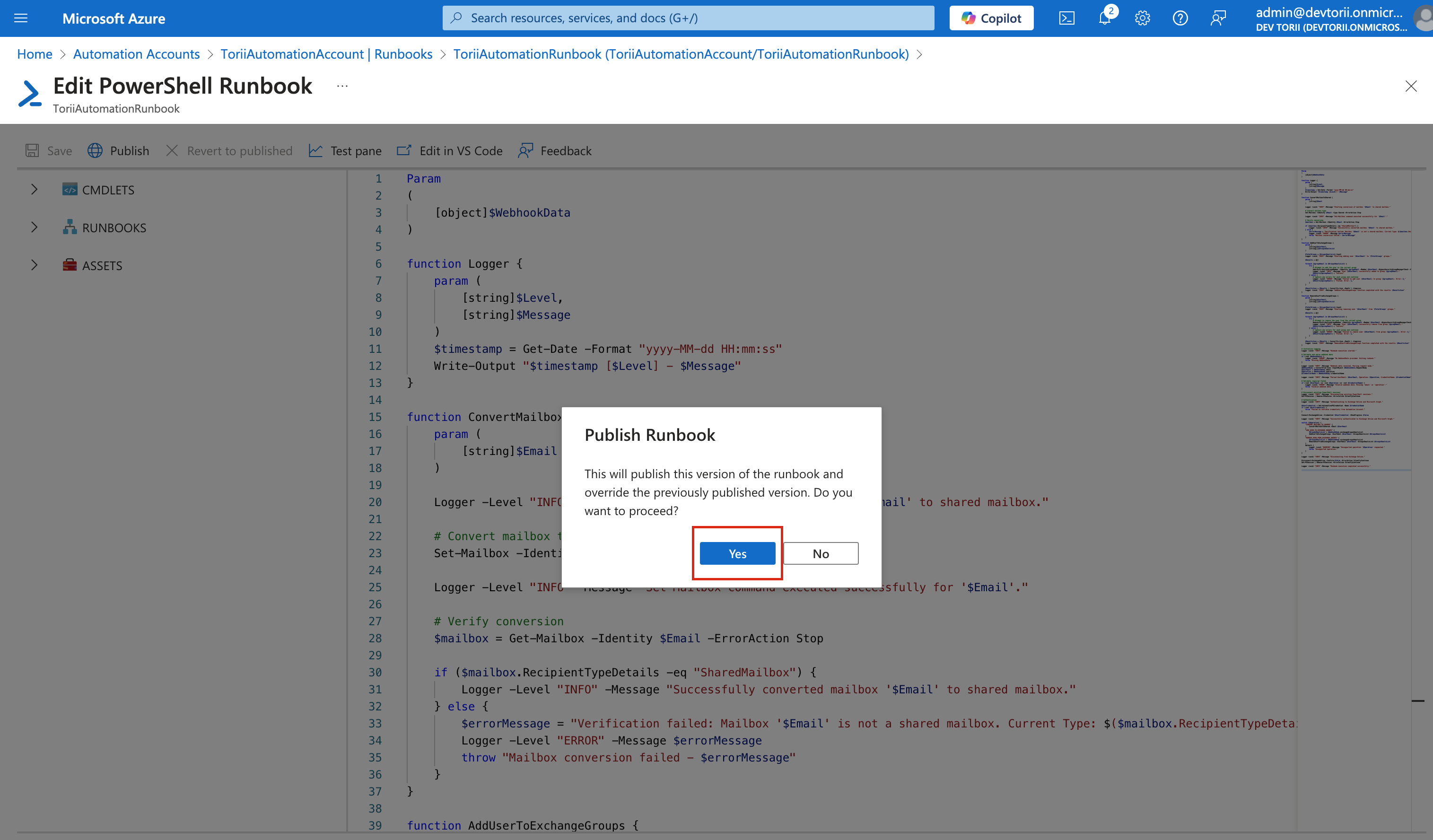
Task: Navigate to Automation Accounts breadcrumb
Action: (137, 54)
